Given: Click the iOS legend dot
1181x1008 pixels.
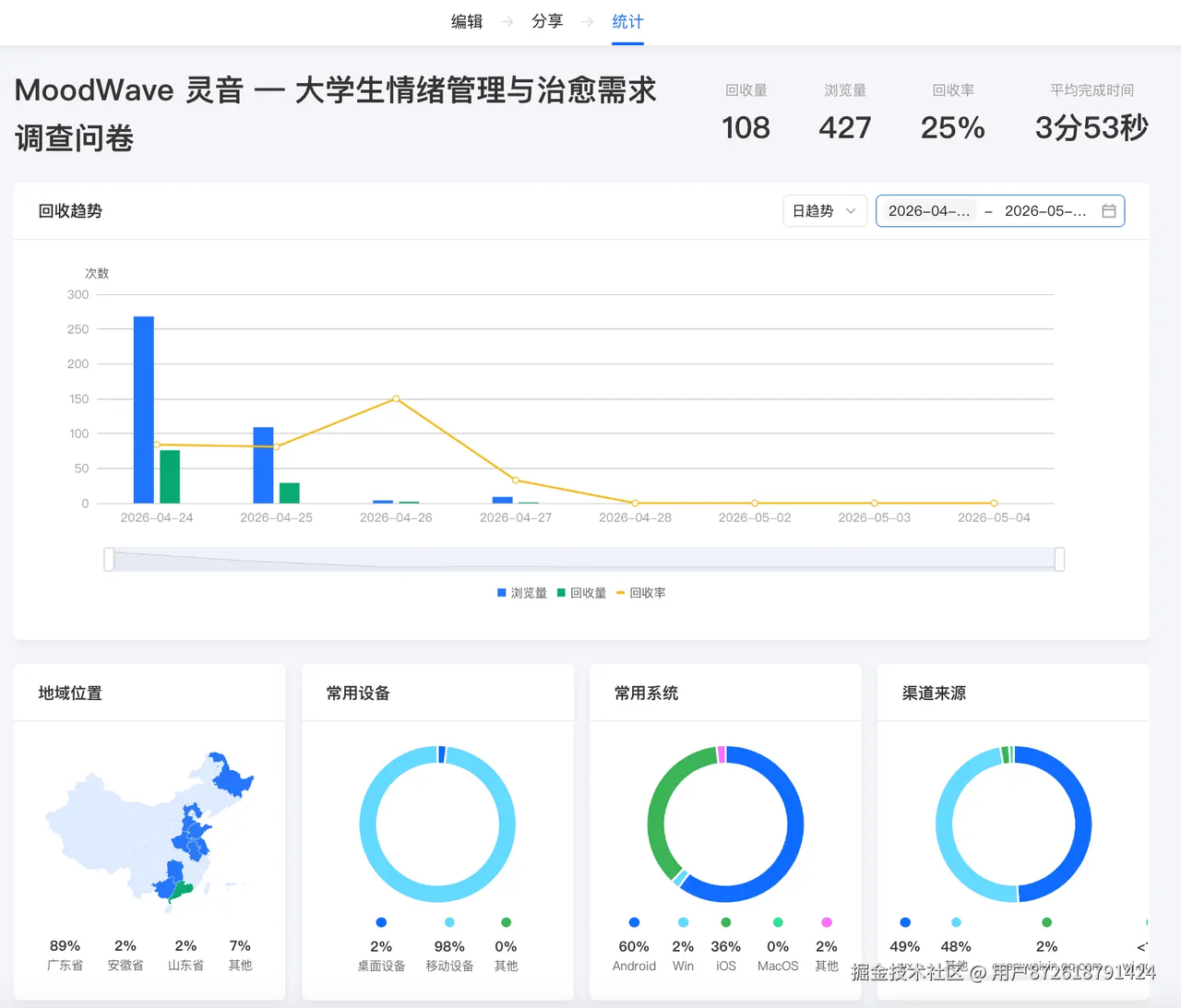Looking at the screenshot, I should pyautogui.click(x=726, y=922).
